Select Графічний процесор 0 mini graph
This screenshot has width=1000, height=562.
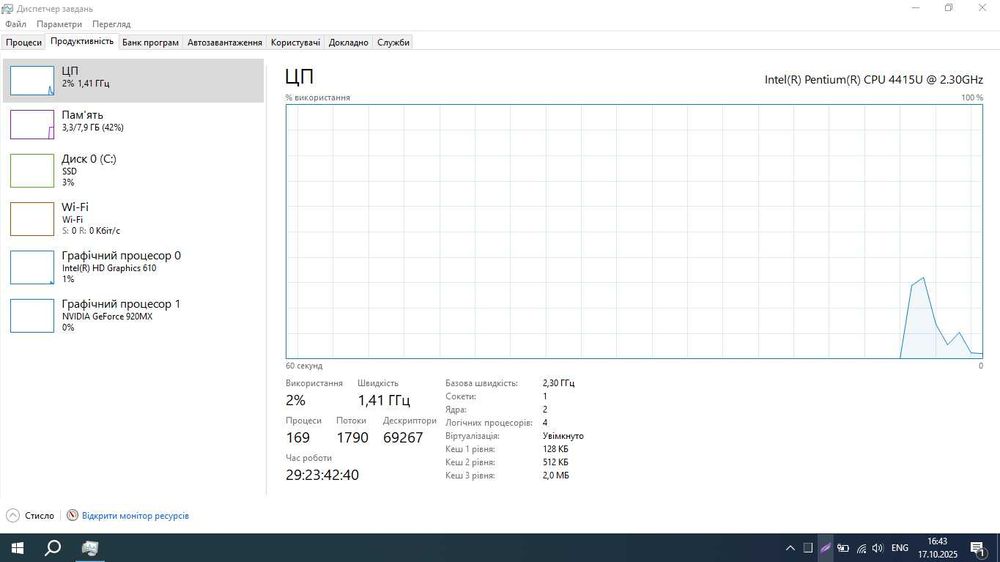(32, 267)
